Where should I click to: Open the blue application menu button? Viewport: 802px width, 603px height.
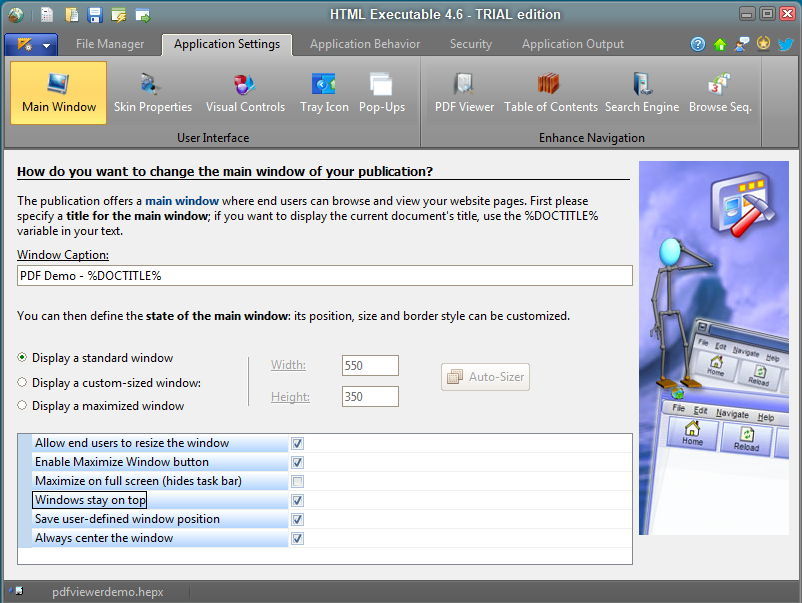click(31, 45)
